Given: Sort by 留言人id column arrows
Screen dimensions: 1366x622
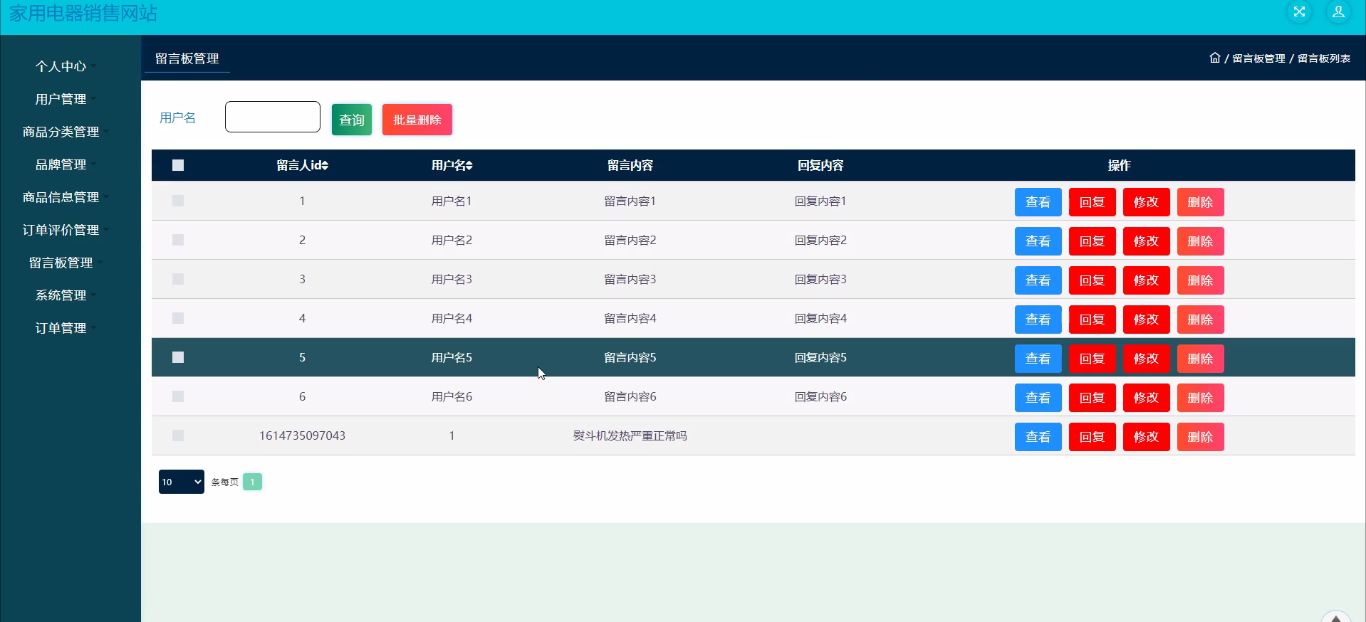Looking at the screenshot, I should 325,166.
